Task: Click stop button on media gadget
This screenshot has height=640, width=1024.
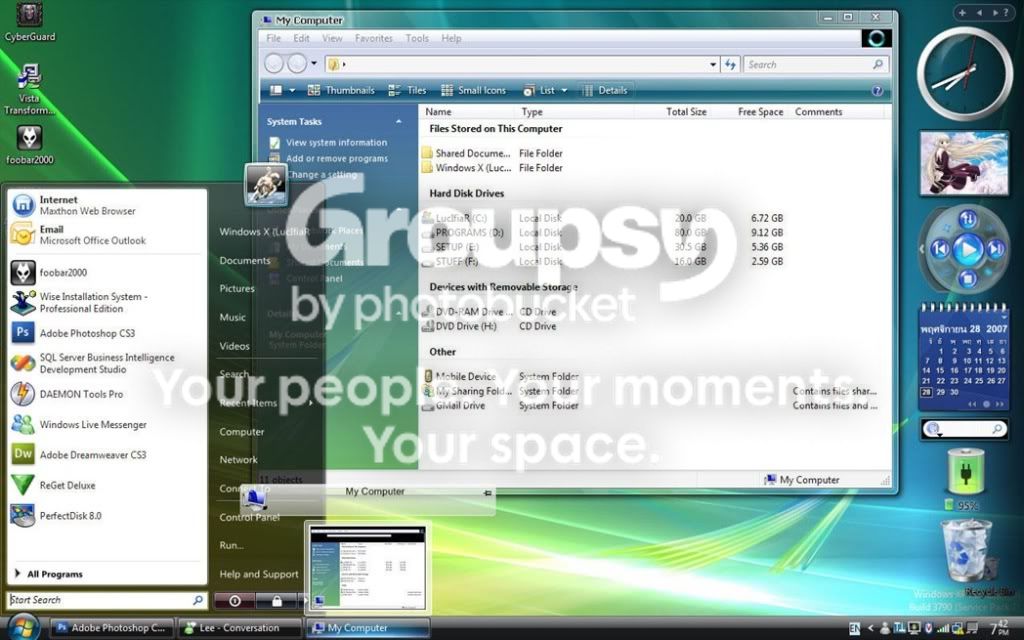Action: (968, 280)
